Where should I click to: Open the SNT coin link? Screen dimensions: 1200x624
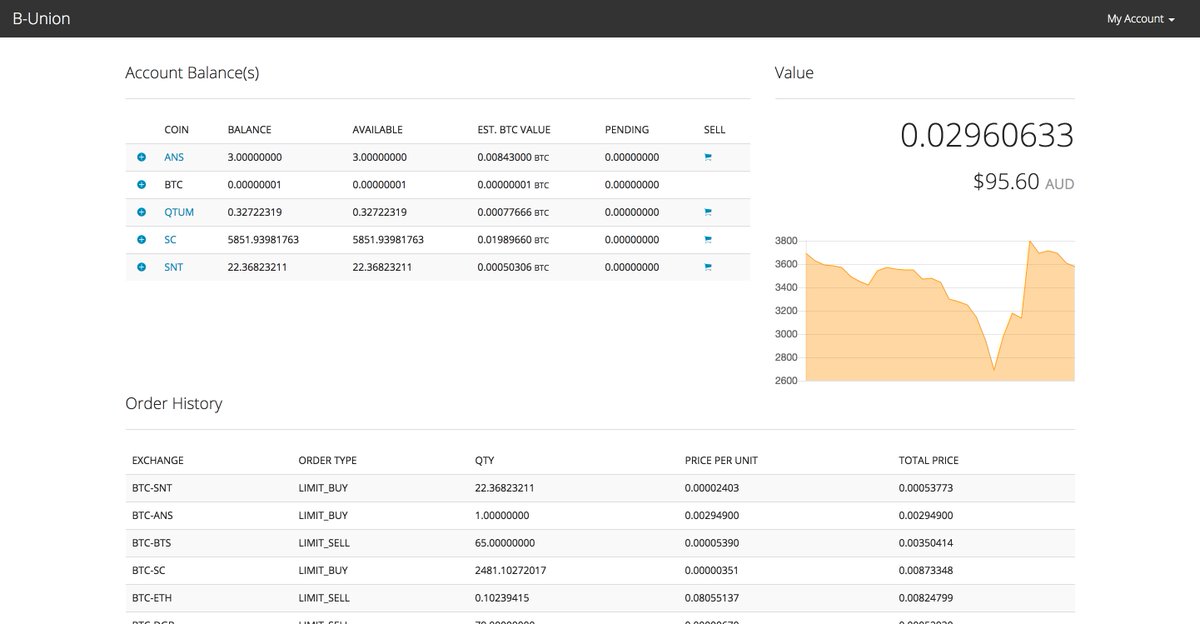(x=173, y=267)
